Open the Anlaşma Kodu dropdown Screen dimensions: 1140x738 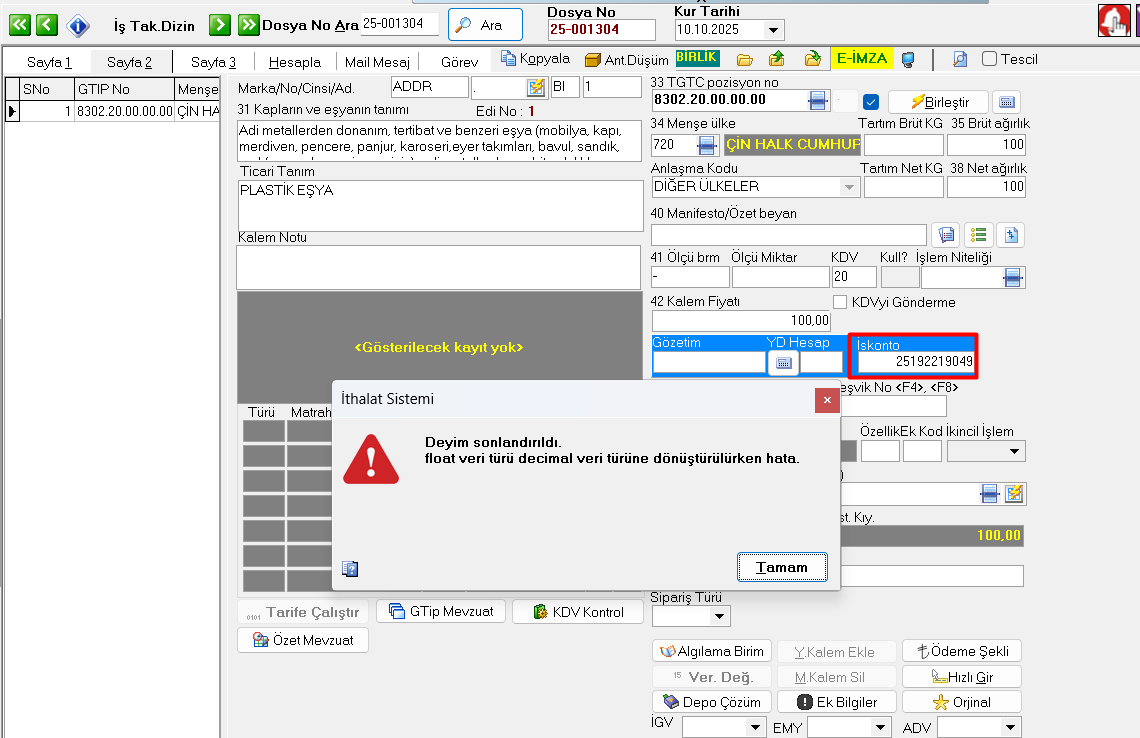tap(850, 187)
